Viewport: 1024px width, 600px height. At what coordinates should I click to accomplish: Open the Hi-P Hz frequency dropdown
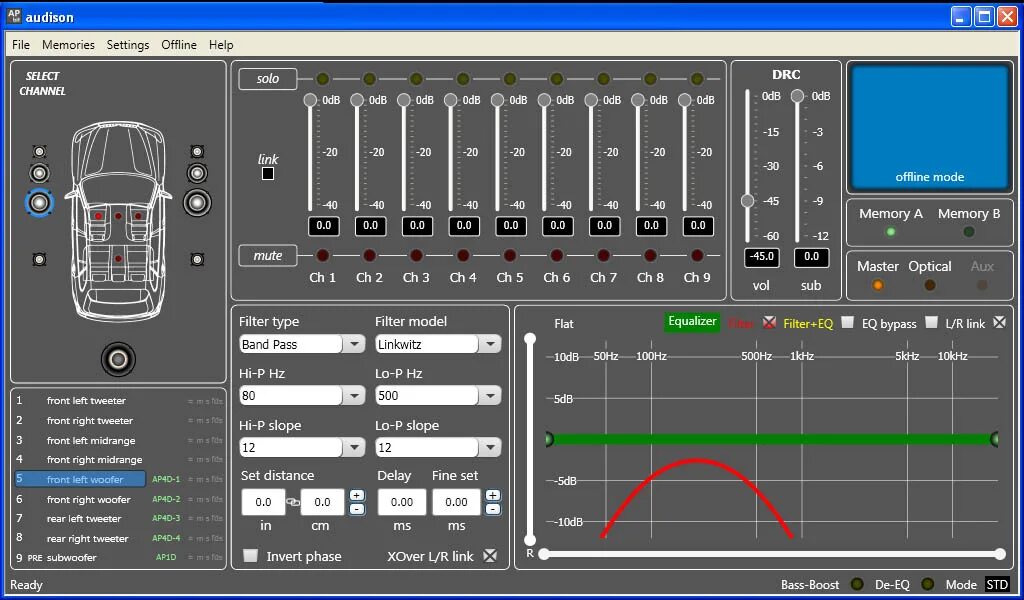354,396
